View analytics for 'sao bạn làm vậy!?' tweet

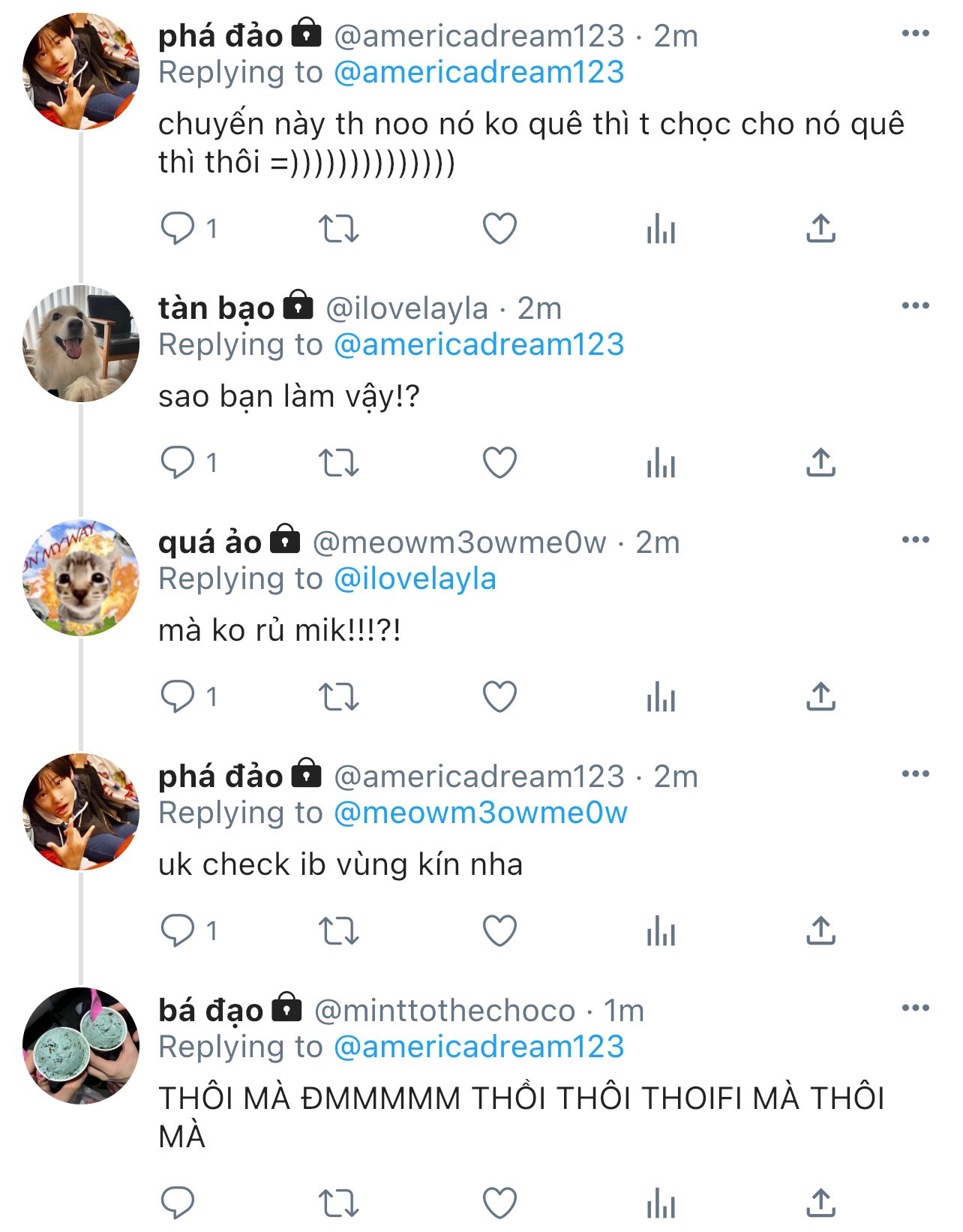661,463
